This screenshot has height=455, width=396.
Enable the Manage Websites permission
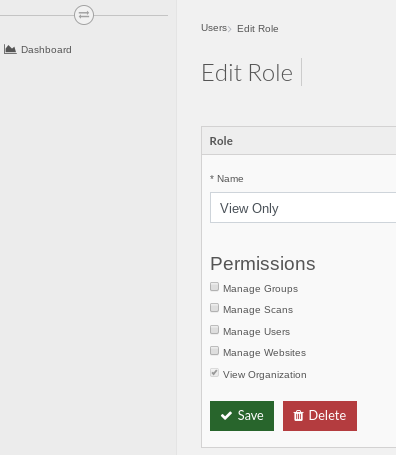(x=214, y=351)
